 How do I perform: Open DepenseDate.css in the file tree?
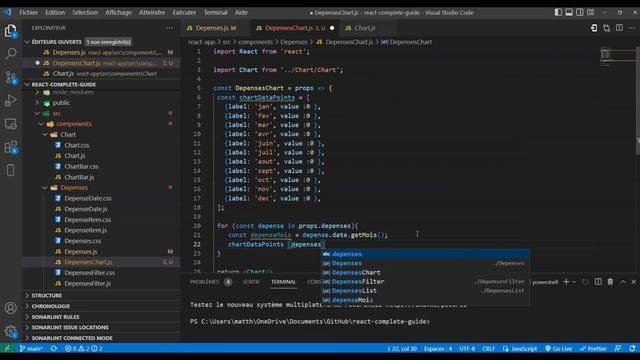[88, 198]
